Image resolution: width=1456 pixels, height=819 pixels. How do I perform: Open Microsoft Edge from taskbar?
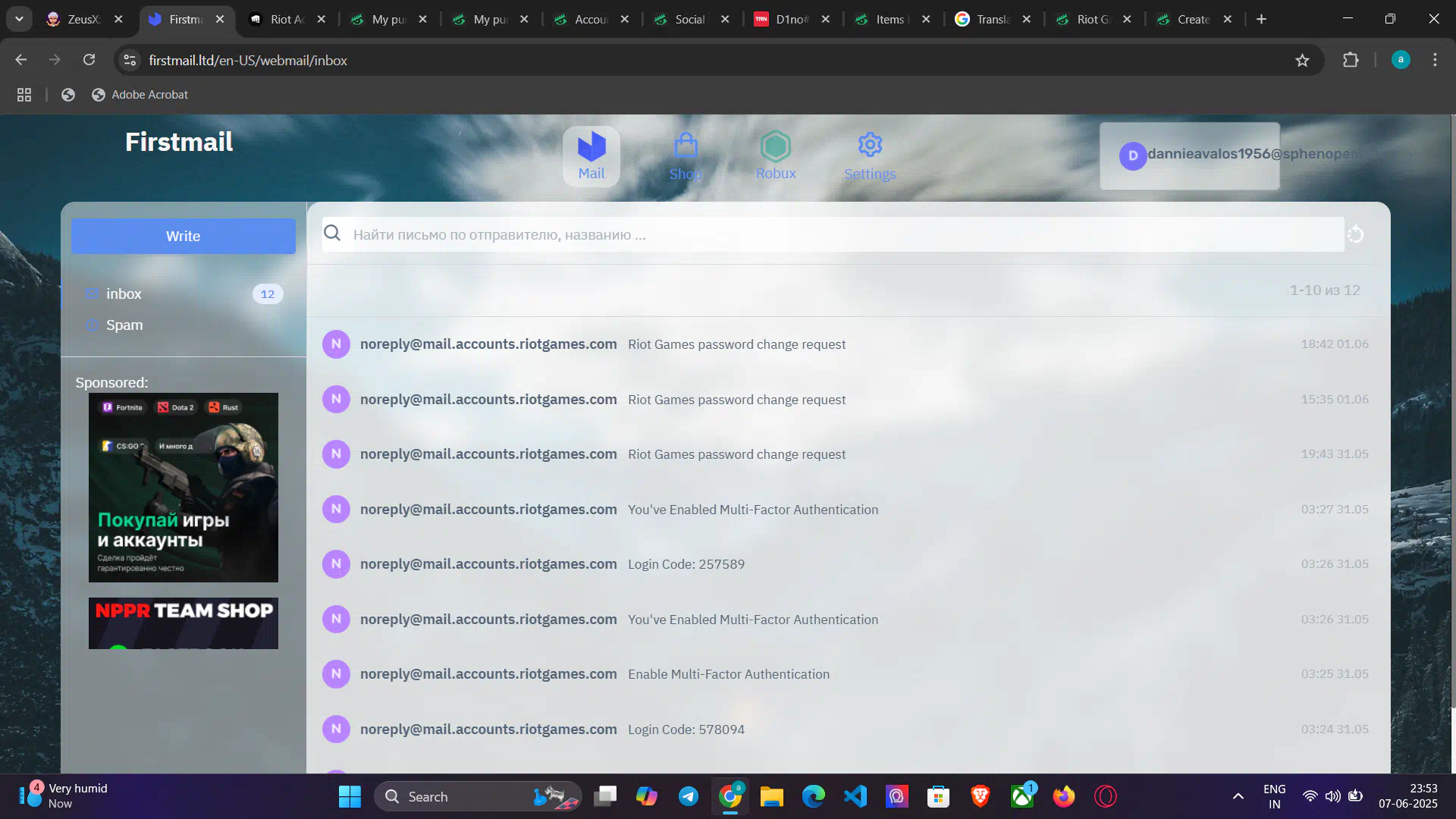[x=814, y=796]
